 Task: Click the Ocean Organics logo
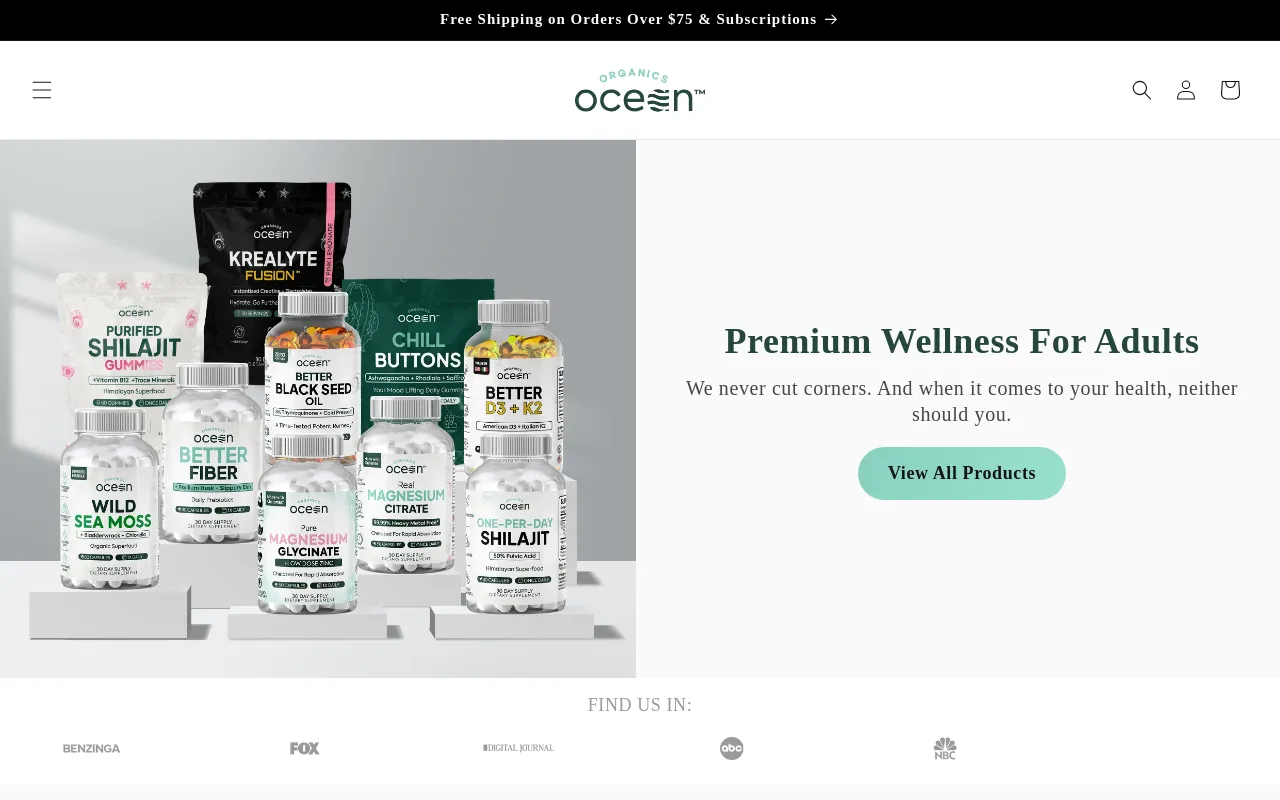(640, 90)
